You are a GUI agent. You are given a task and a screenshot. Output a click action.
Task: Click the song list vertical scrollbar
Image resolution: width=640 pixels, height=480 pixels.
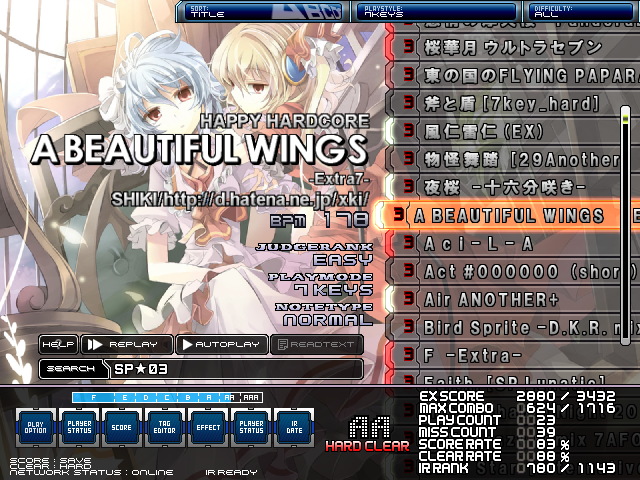626,226
